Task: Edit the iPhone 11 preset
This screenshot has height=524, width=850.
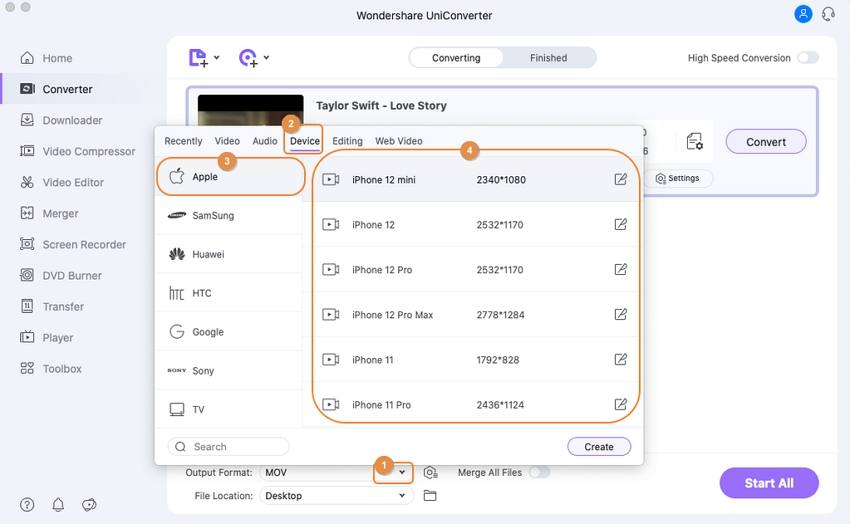Action: point(621,359)
